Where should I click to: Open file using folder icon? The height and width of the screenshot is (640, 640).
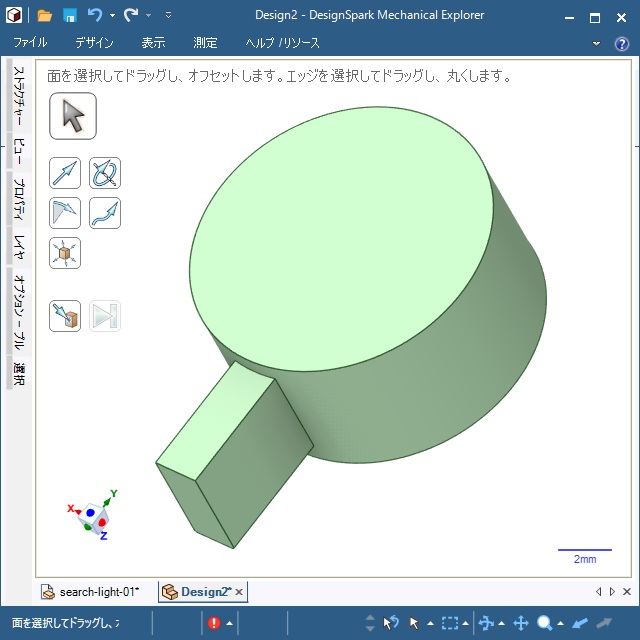pos(45,16)
